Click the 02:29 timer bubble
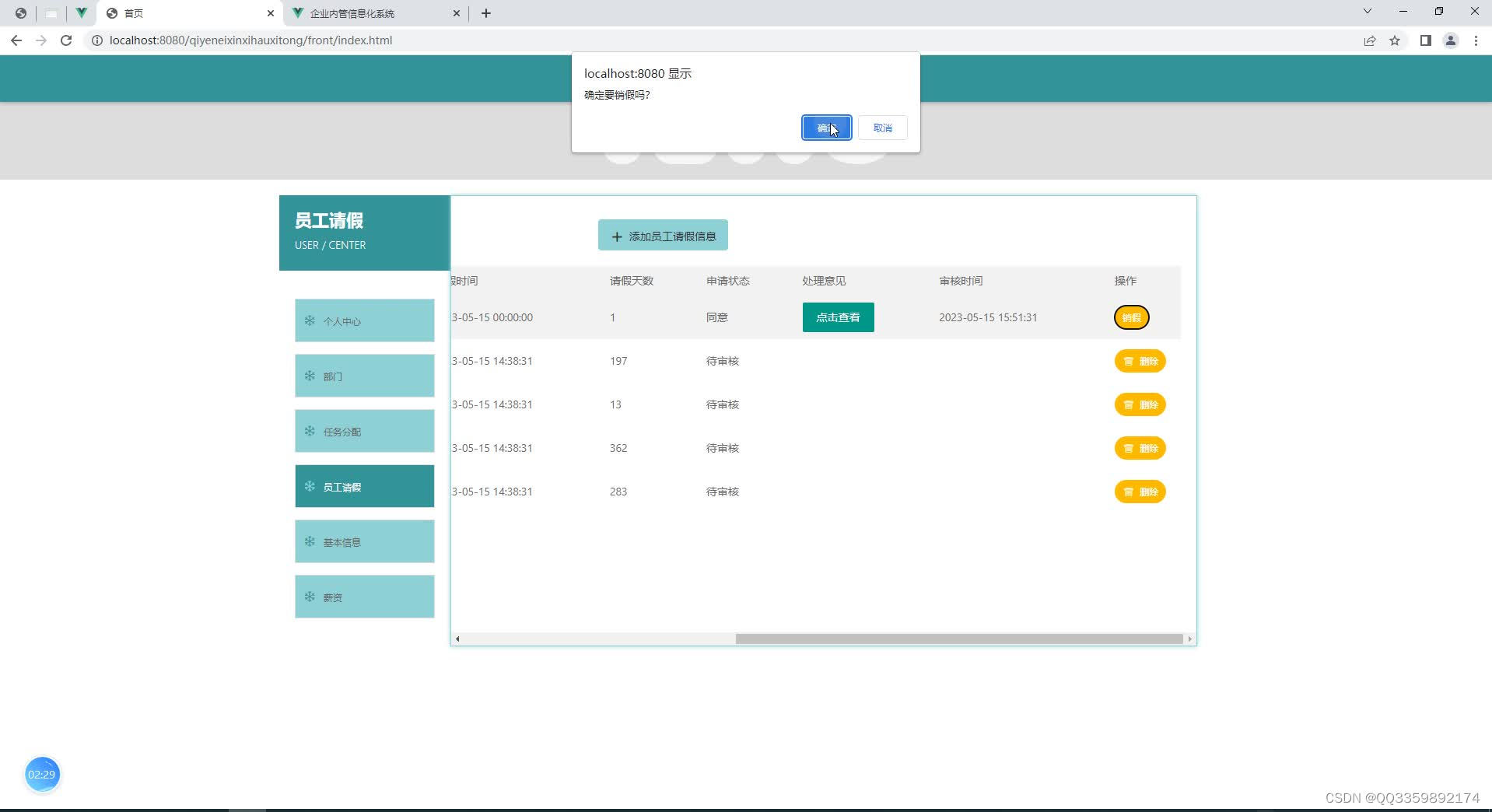Image resolution: width=1492 pixels, height=812 pixels. click(42, 775)
